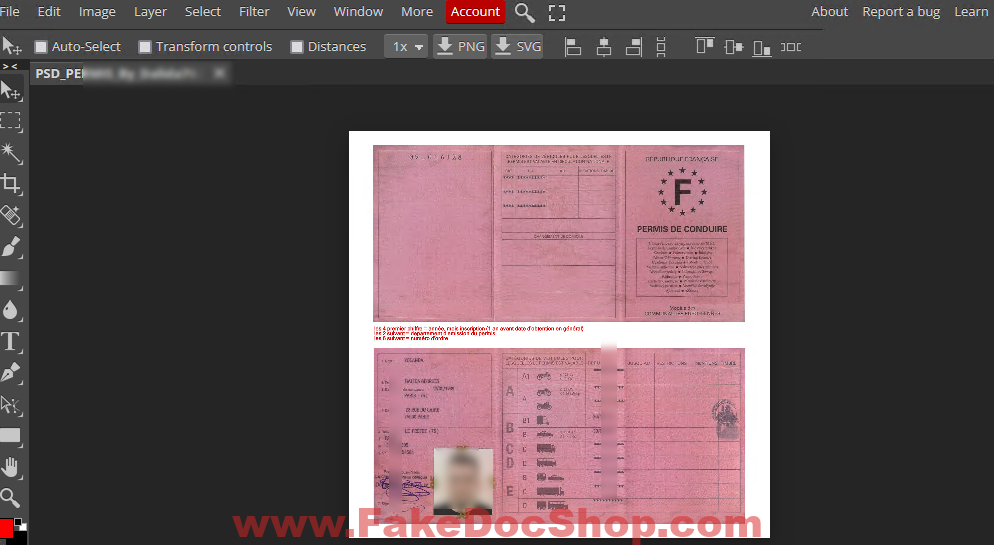Select the Blur droplet tool
The width and height of the screenshot is (994, 545).
11,310
